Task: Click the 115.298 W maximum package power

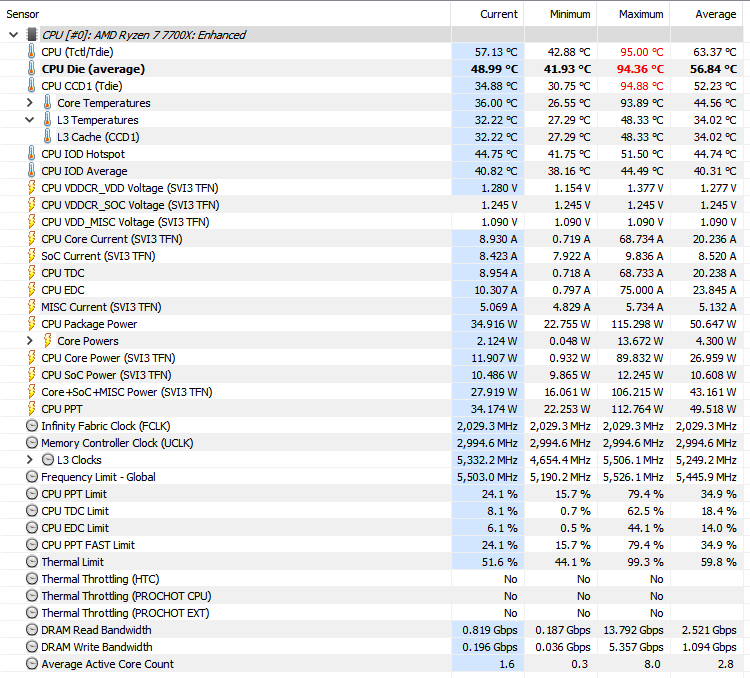Action: click(x=637, y=324)
